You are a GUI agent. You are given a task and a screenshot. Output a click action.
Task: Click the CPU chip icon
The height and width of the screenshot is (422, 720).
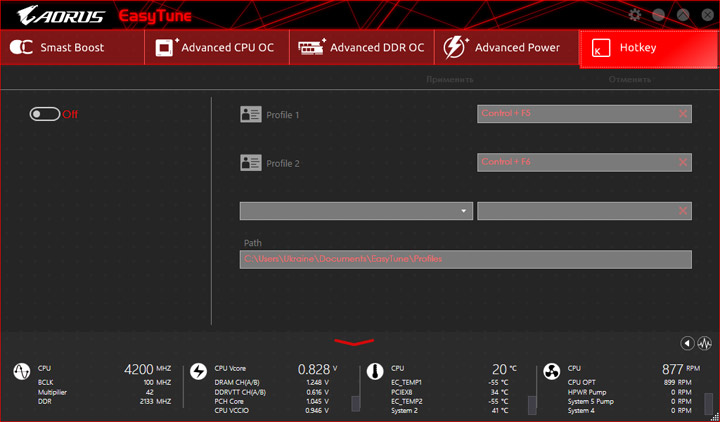[x=167, y=47]
